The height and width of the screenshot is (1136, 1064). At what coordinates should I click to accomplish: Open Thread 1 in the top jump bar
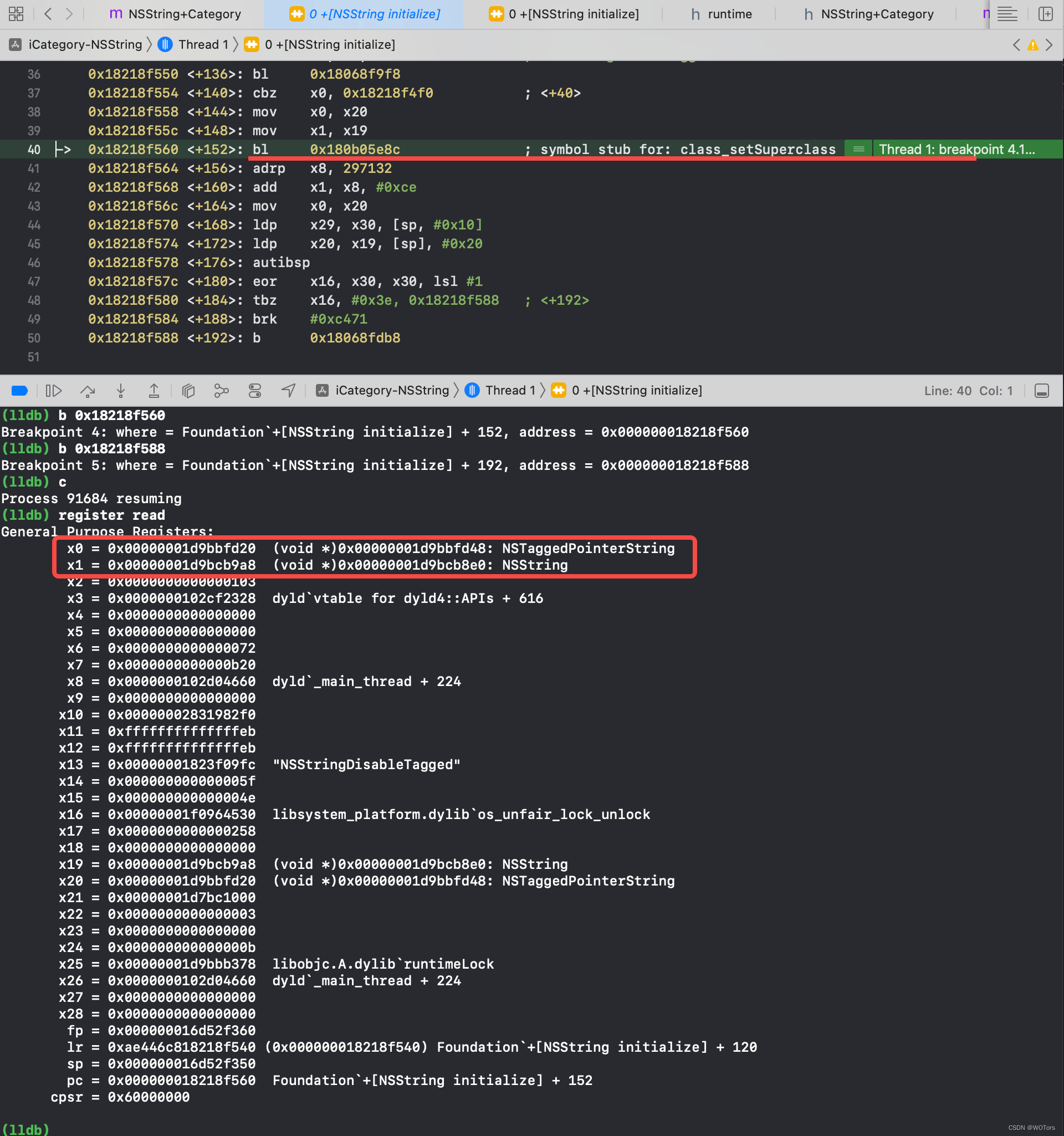(193, 44)
